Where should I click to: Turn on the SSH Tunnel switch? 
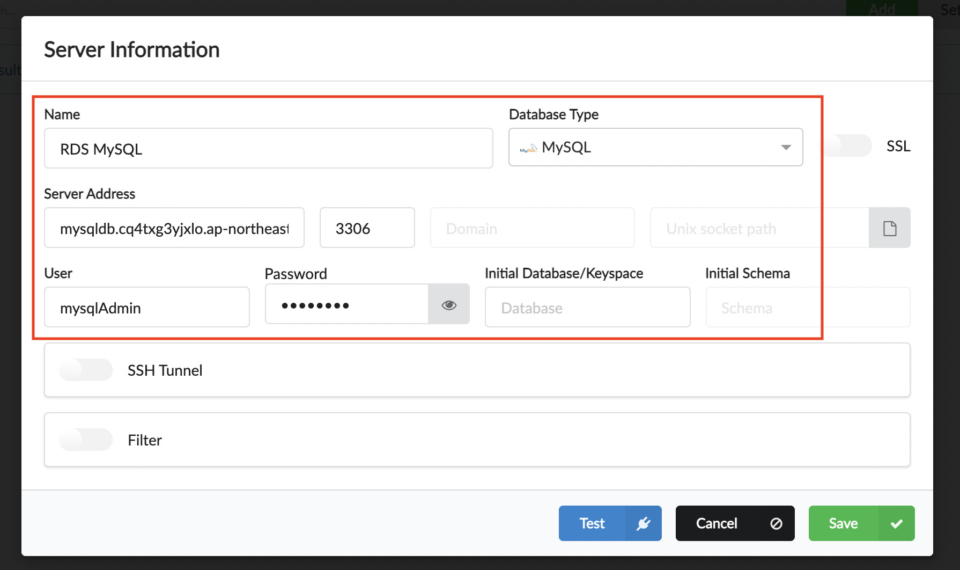tap(86, 370)
